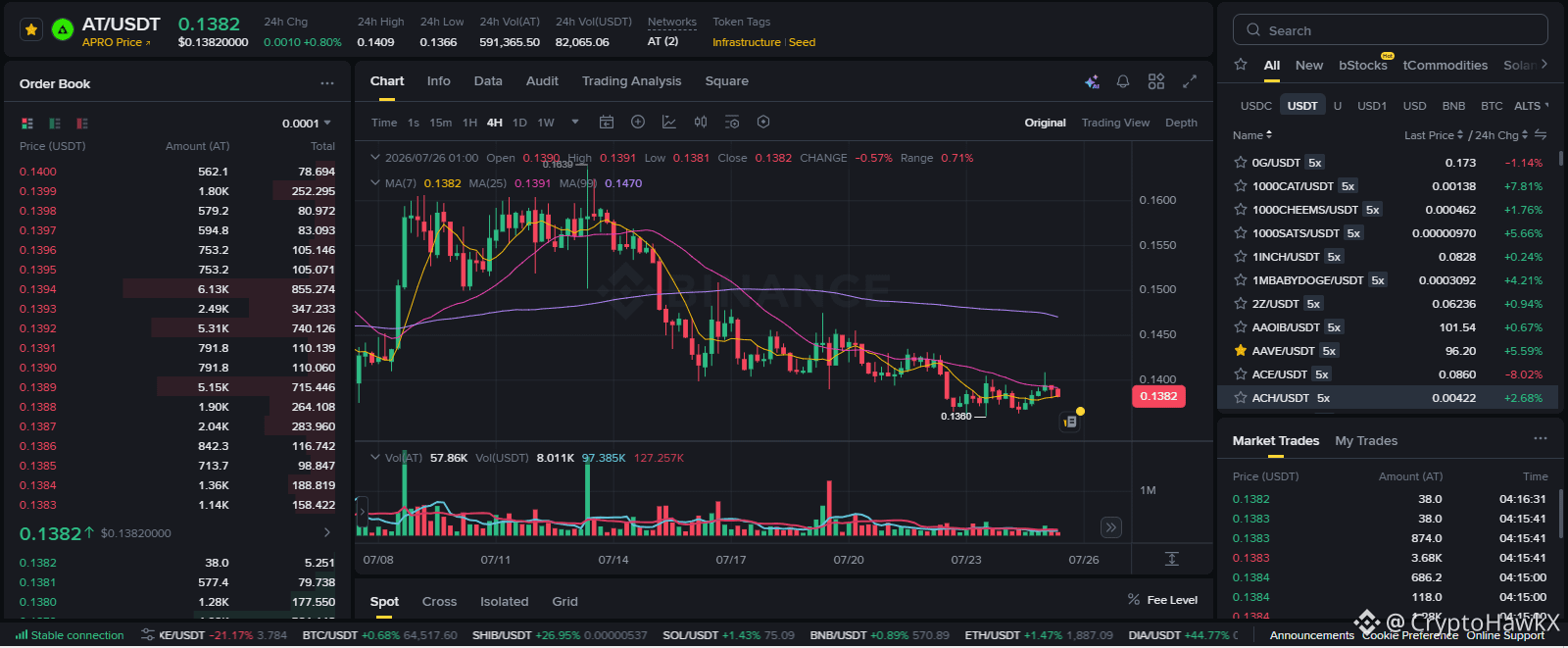Focus the pair Search field

tap(1391, 30)
